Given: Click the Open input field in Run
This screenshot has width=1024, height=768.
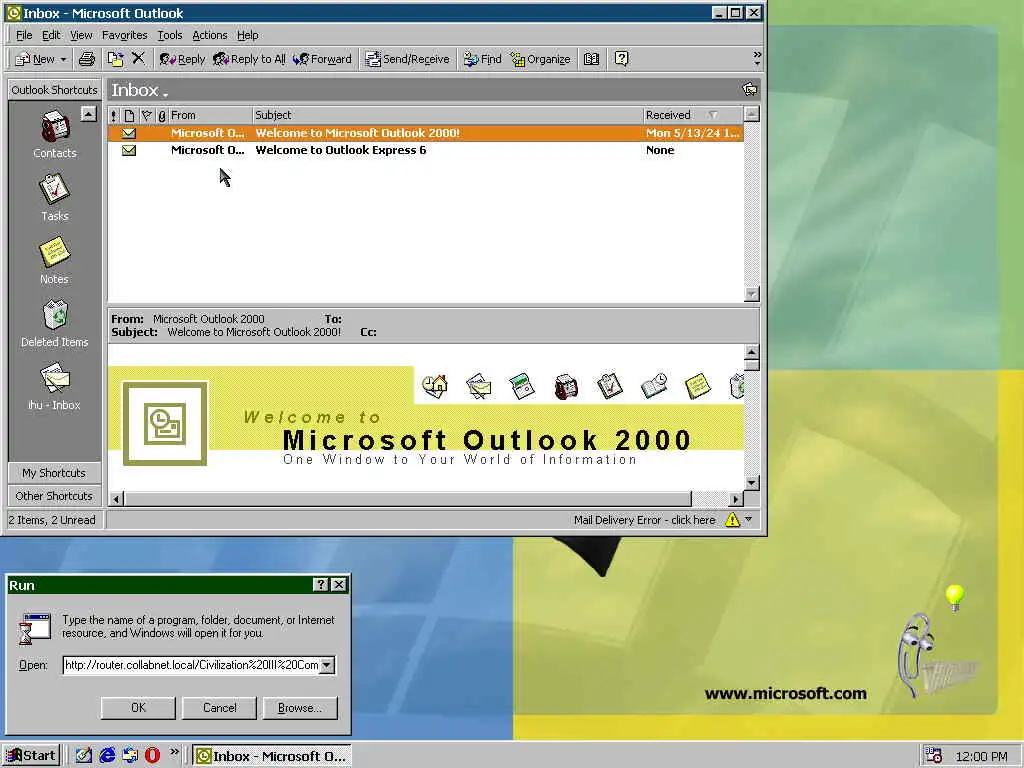Looking at the screenshot, I should tap(192, 665).
